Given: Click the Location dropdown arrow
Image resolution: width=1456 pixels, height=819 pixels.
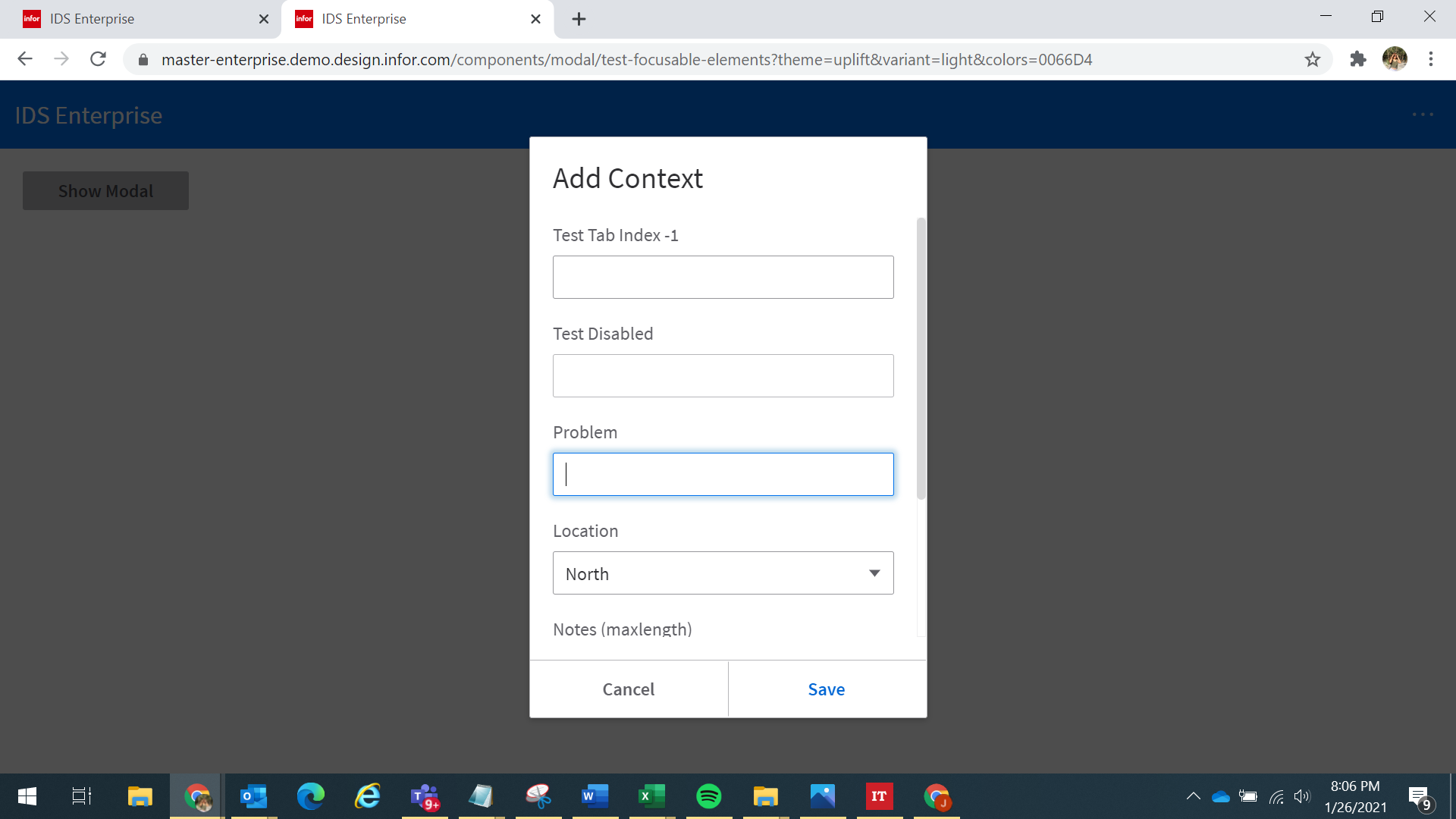Looking at the screenshot, I should coord(874,573).
